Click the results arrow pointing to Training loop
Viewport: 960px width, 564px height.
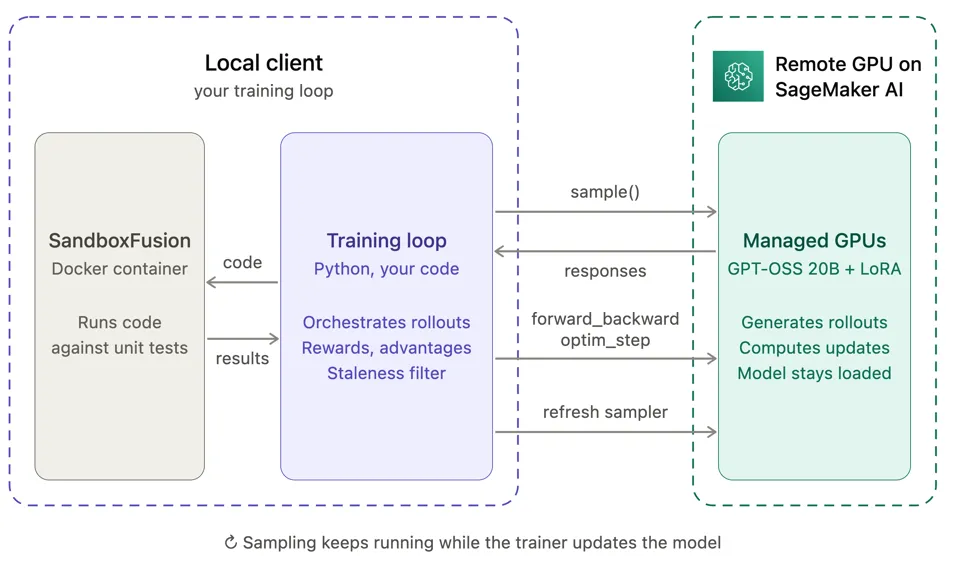[x=243, y=339]
